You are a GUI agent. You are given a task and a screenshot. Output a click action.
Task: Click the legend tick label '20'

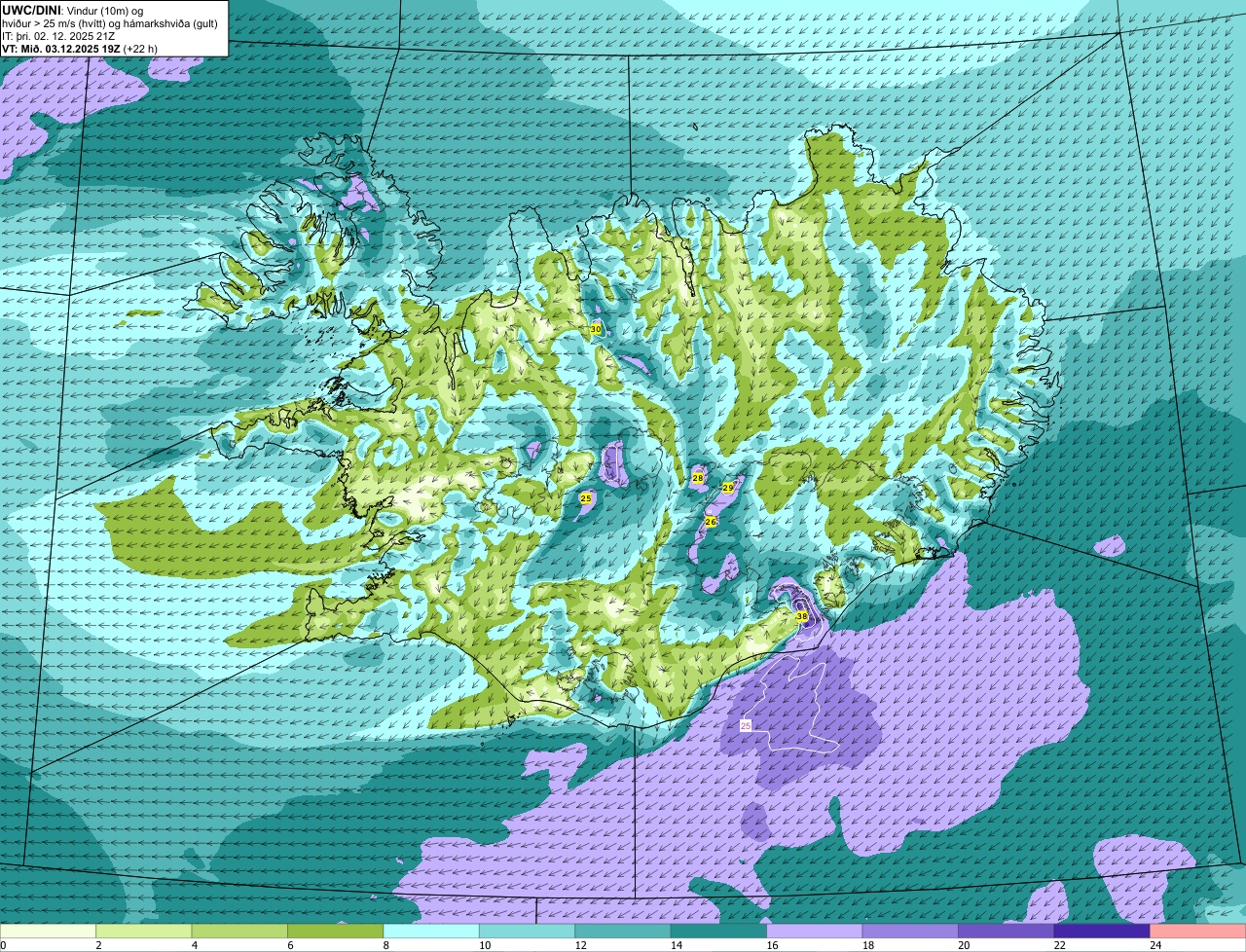(963, 944)
